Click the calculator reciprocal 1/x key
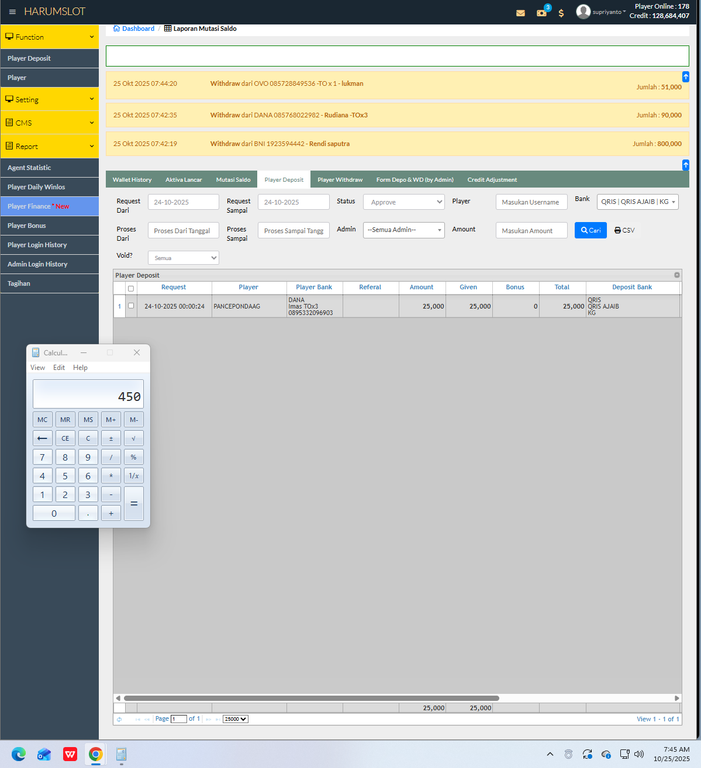 pyautogui.click(x=134, y=476)
